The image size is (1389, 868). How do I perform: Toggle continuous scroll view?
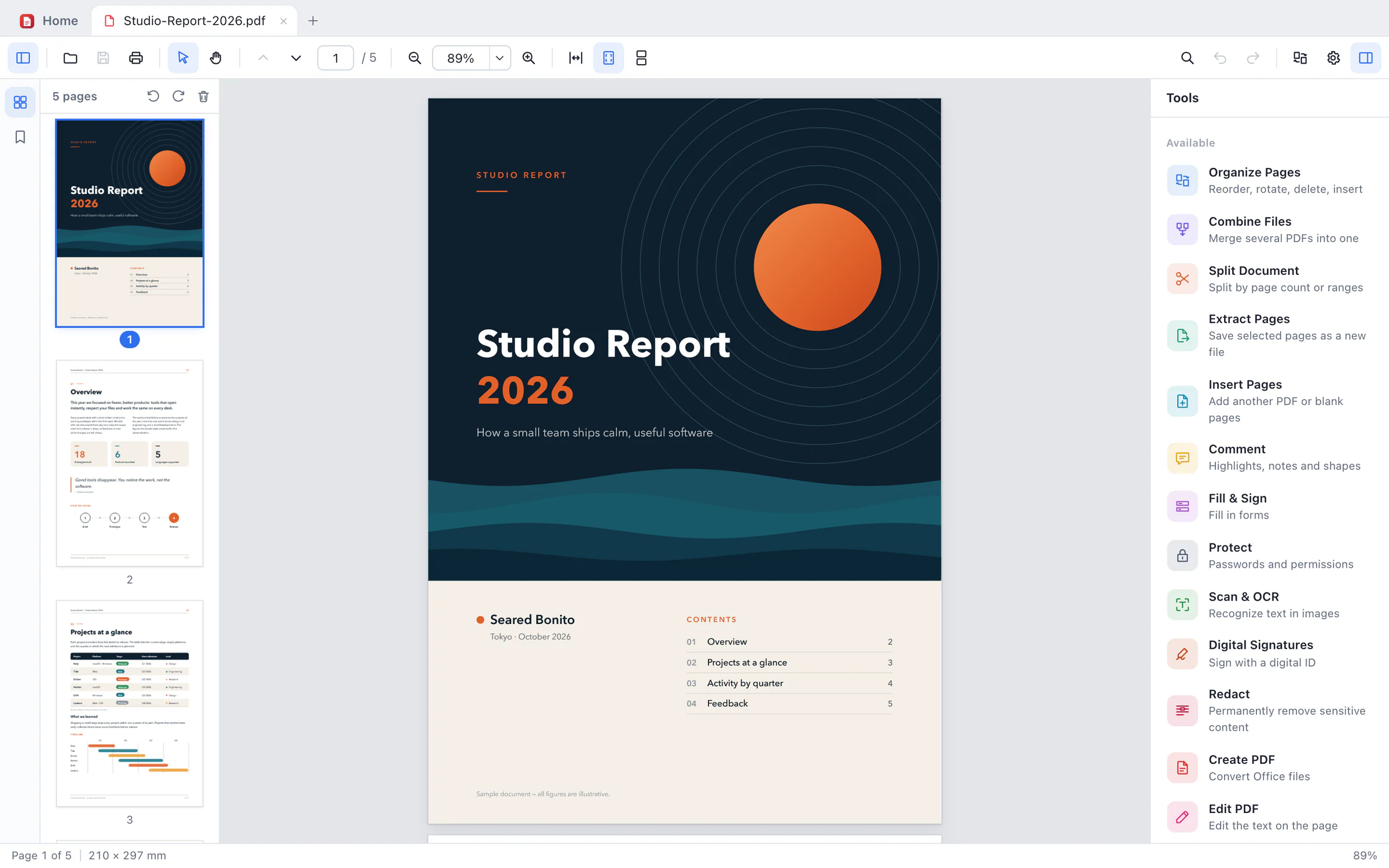tap(641, 58)
